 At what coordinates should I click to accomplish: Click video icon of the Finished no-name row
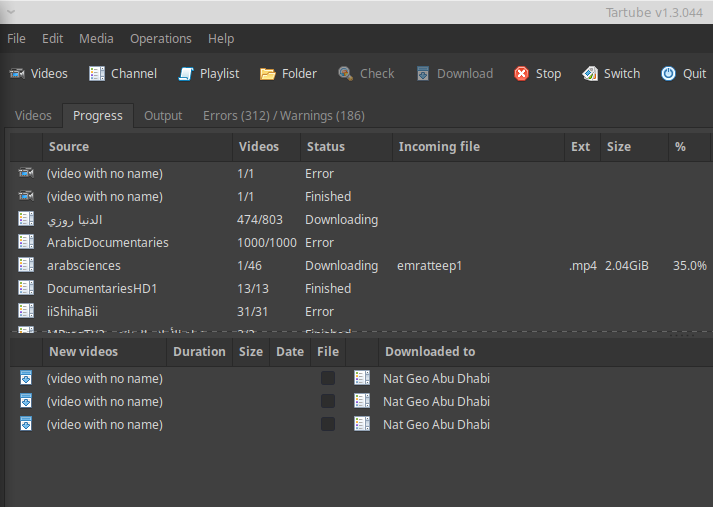tap(26, 196)
